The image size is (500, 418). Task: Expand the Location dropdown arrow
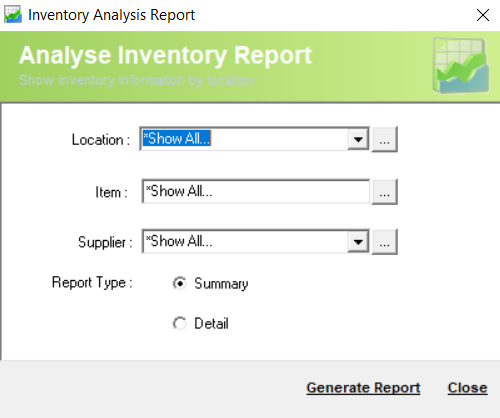click(358, 139)
